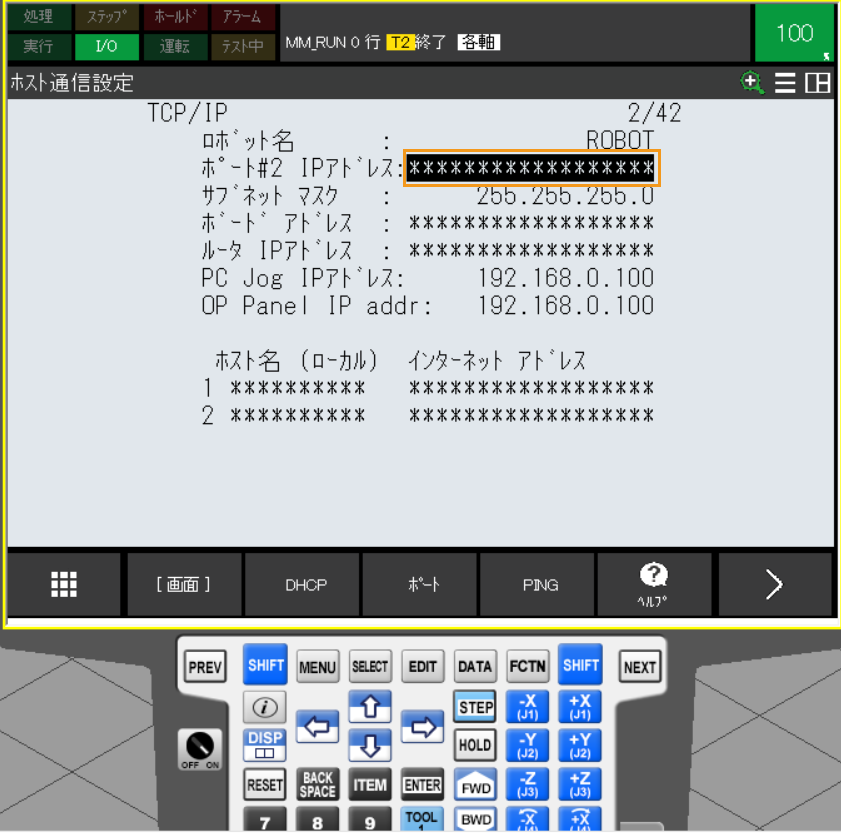The height and width of the screenshot is (833, 841).
Task: Select the テスト中 status indicator
Action: point(242,47)
